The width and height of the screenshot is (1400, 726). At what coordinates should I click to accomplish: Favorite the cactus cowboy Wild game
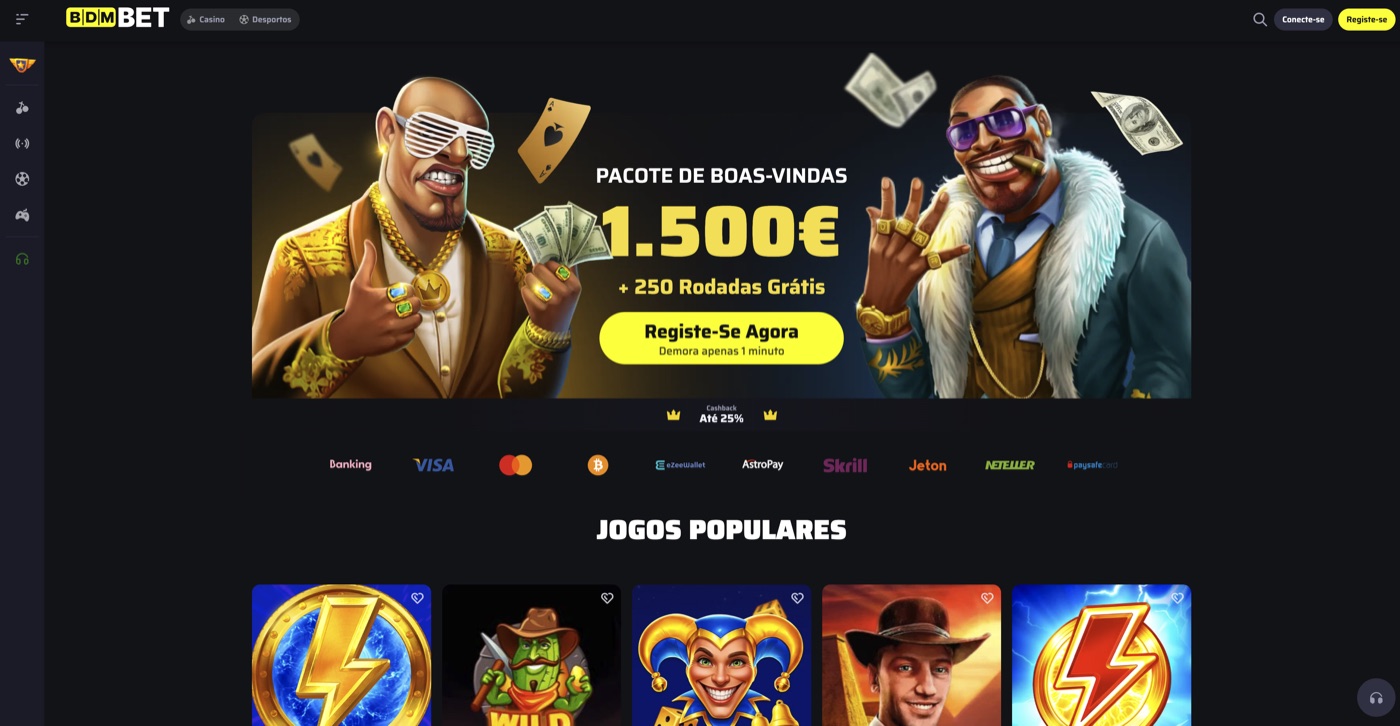(x=607, y=598)
